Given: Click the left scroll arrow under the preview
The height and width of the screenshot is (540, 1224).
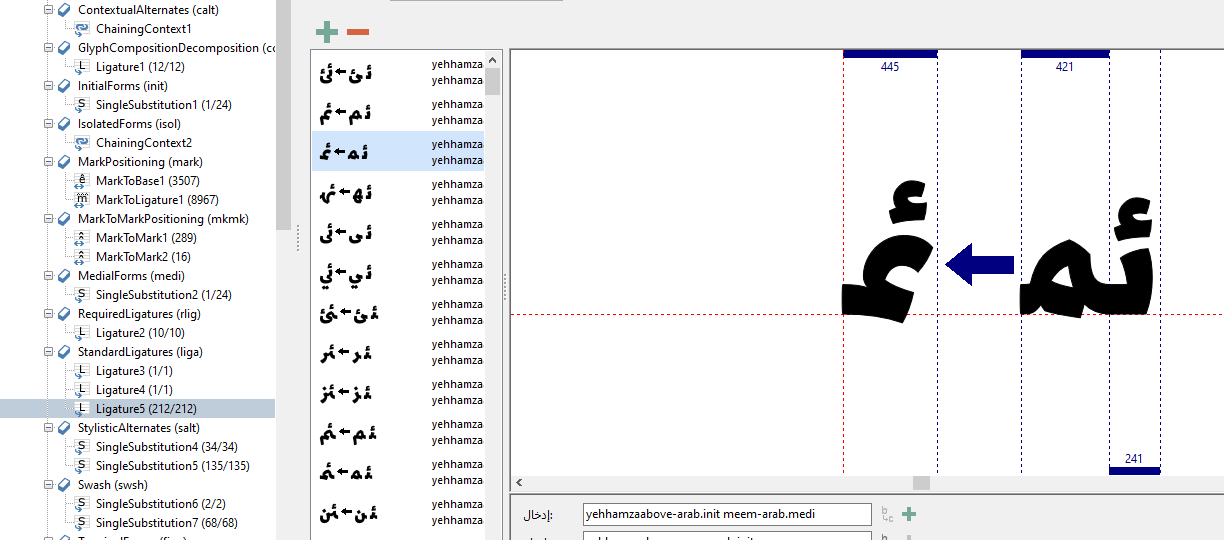Looking at the screenshot, I should [518, 483].
